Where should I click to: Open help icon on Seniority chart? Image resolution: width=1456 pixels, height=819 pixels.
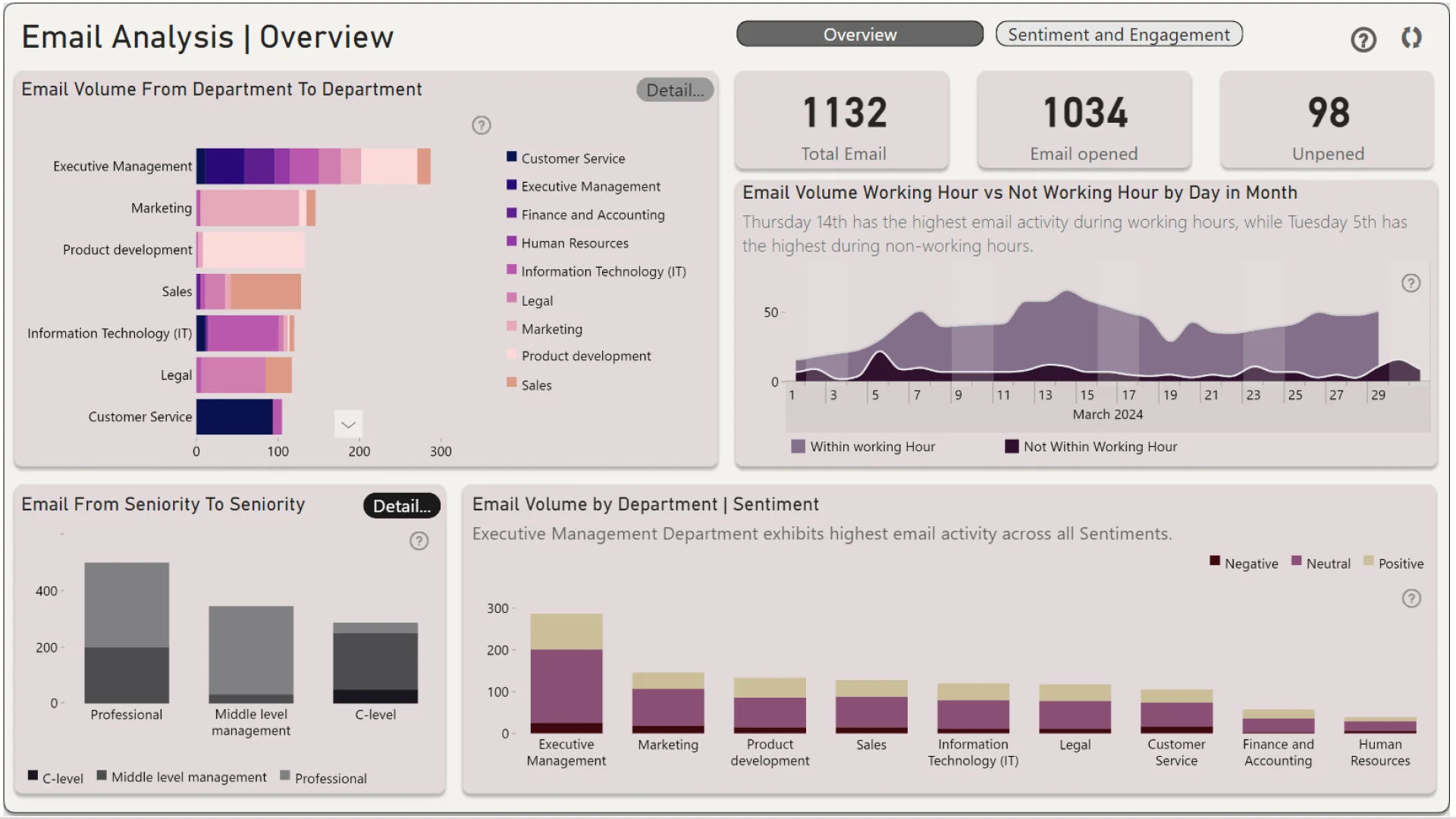click(x=419, y=541)
